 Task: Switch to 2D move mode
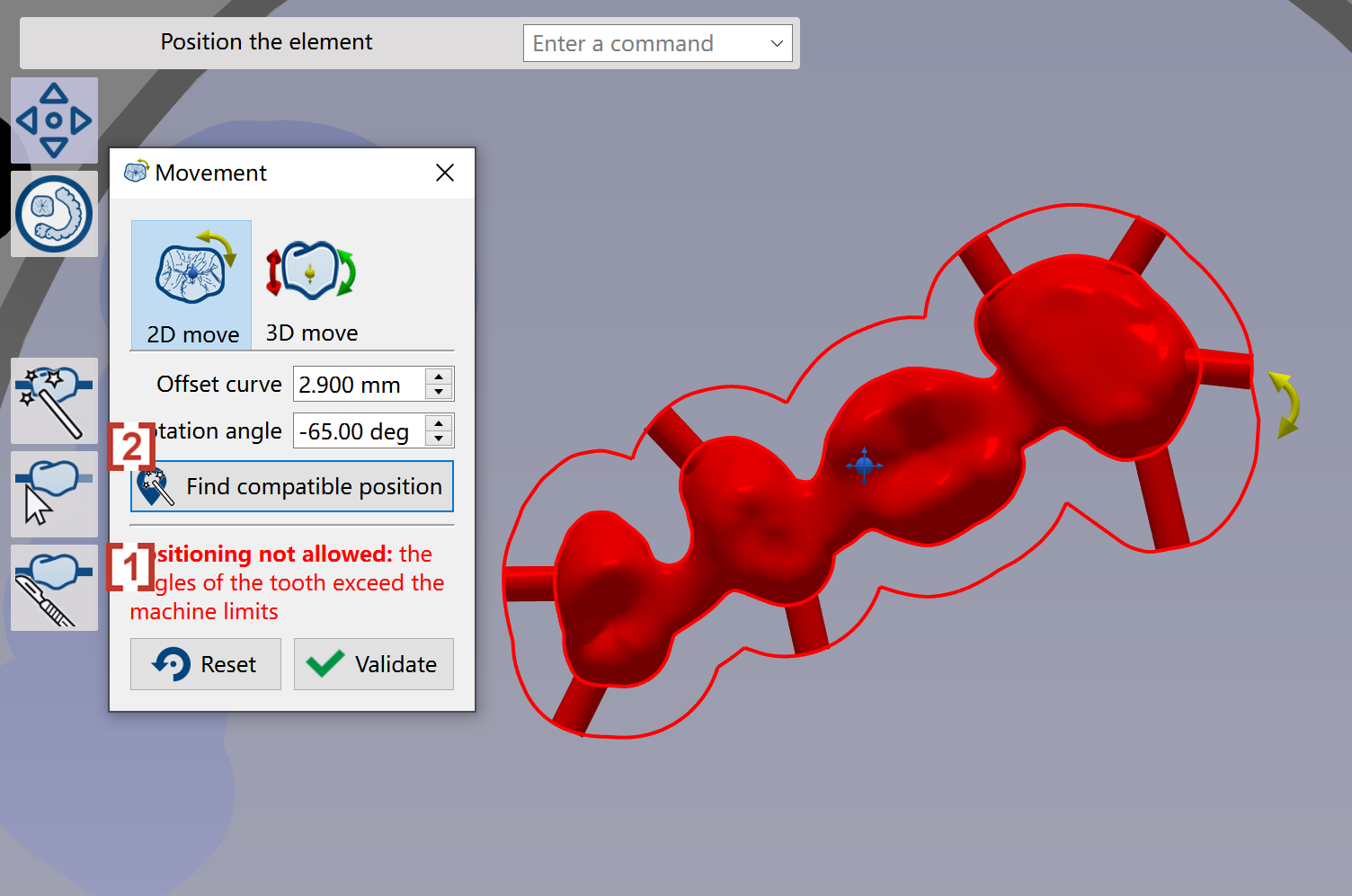pos(191,285)
